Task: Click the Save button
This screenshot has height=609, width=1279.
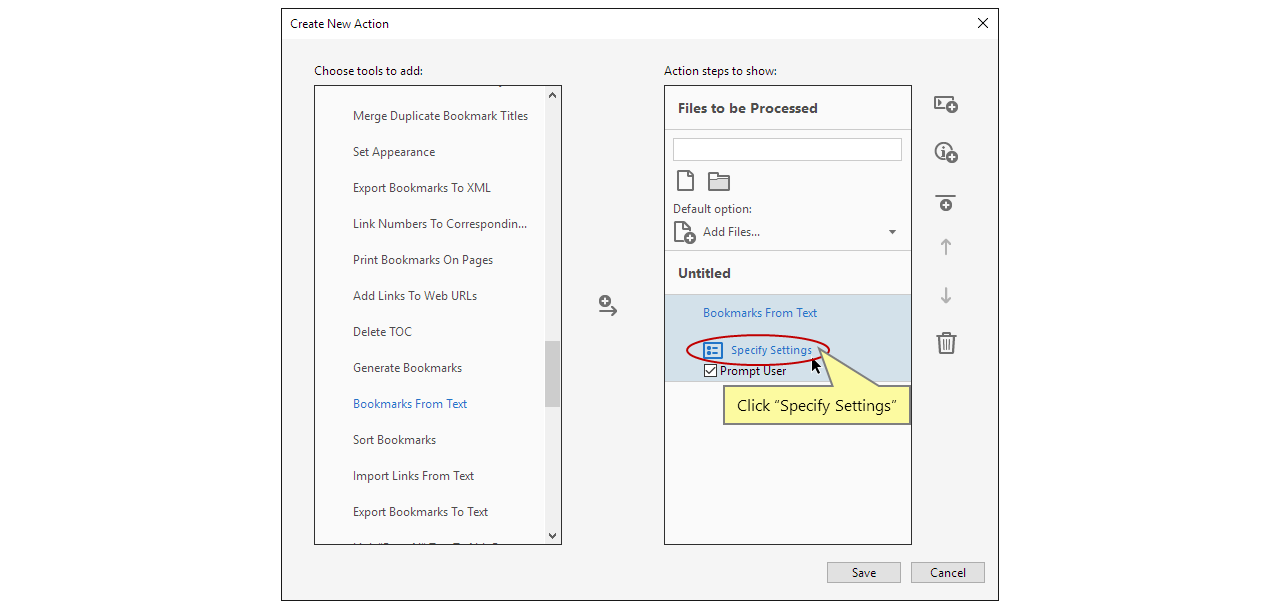Action: [864, 573]
